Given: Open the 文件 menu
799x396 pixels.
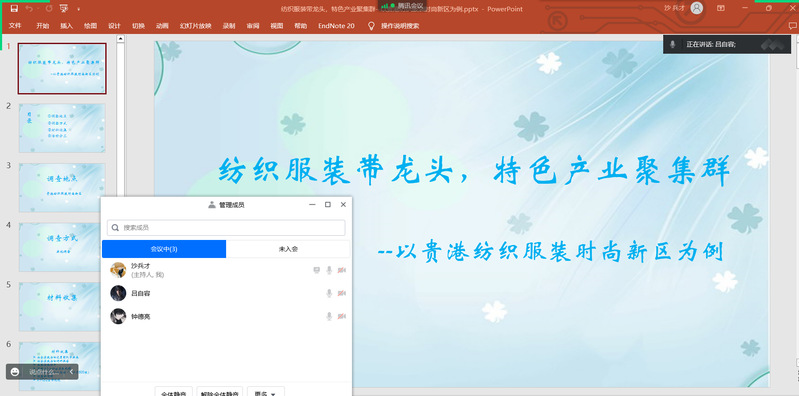Looking at the screenshot, I should tap(15, 25).
